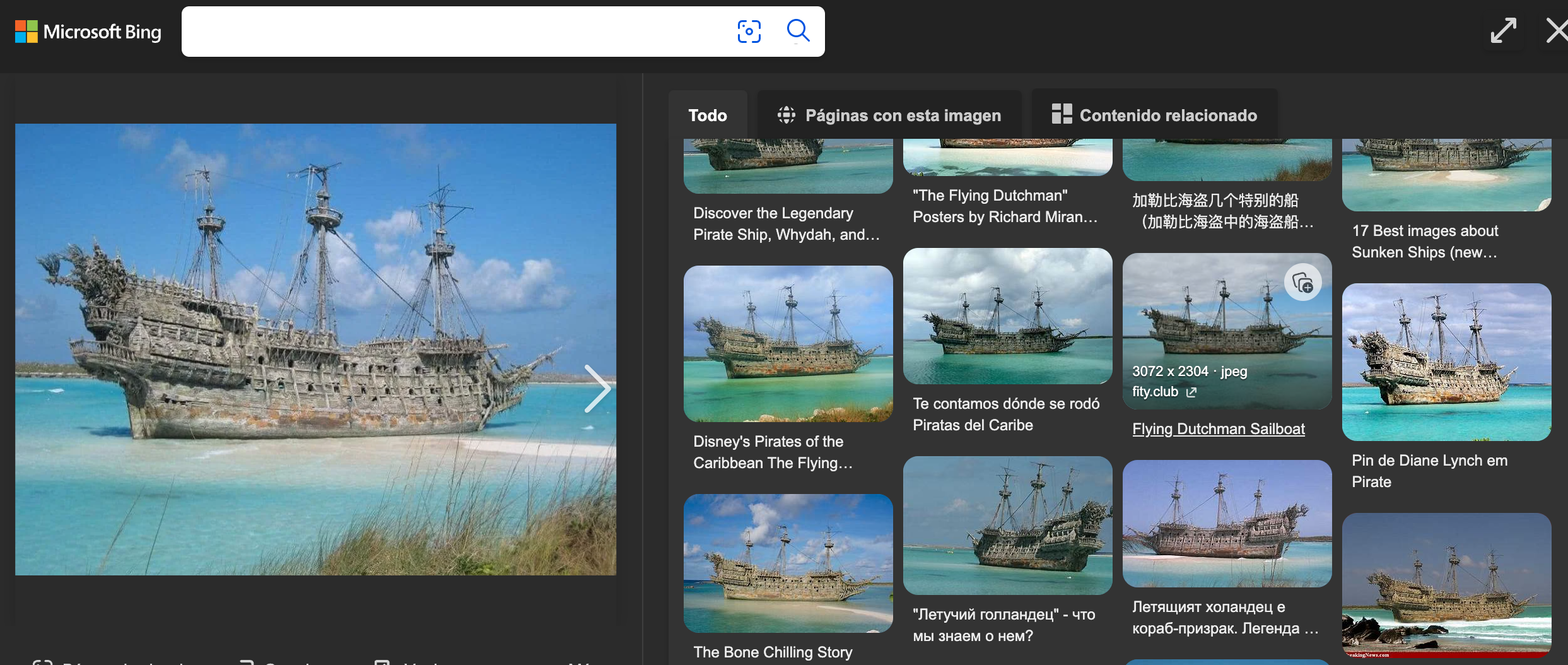Image resolution: width=1568 pixels, height=665 pixels.
Task: Close the image viewer panel
Action: pos(1557,30)
